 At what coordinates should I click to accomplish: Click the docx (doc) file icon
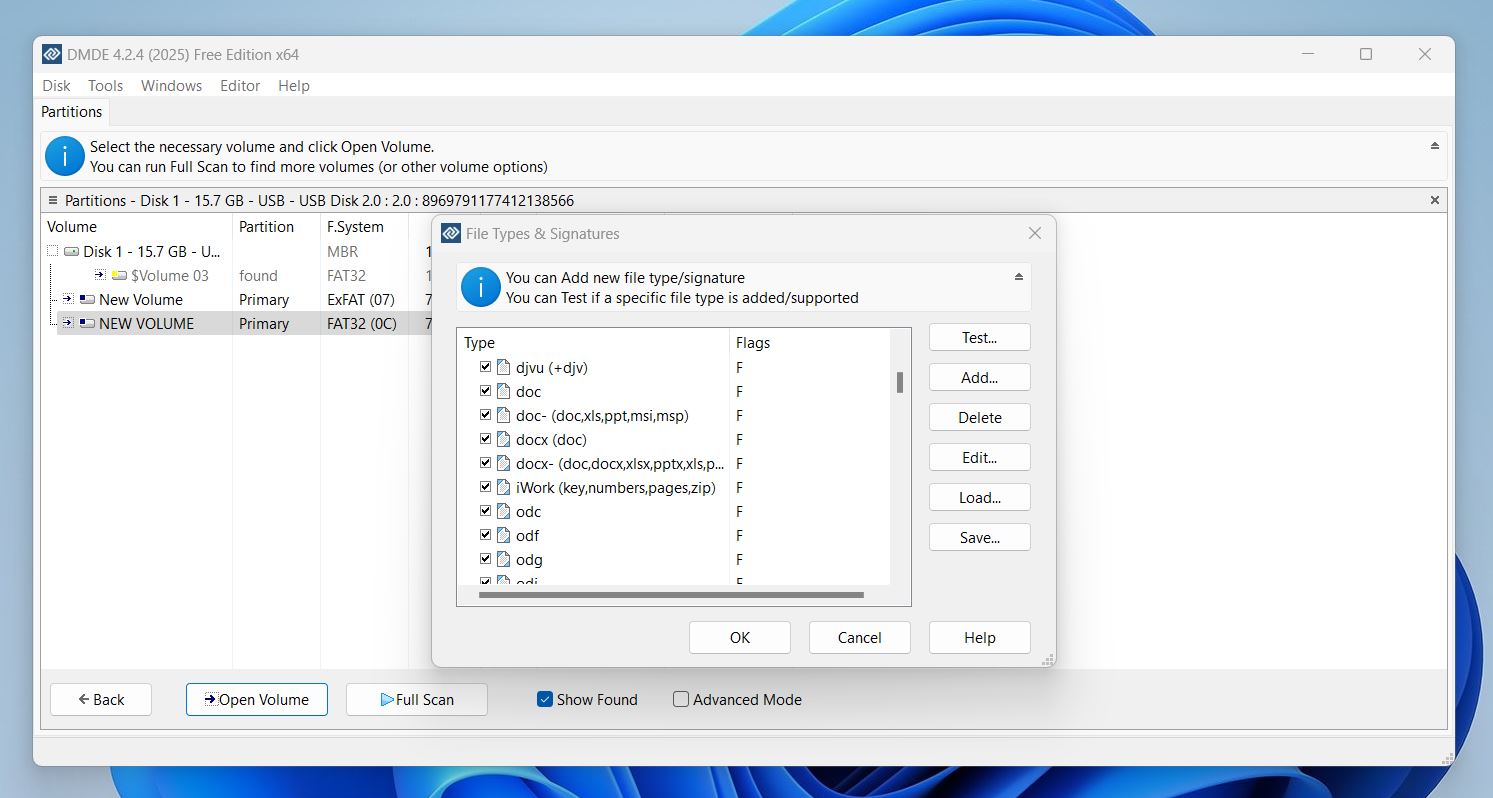(503, 439)
